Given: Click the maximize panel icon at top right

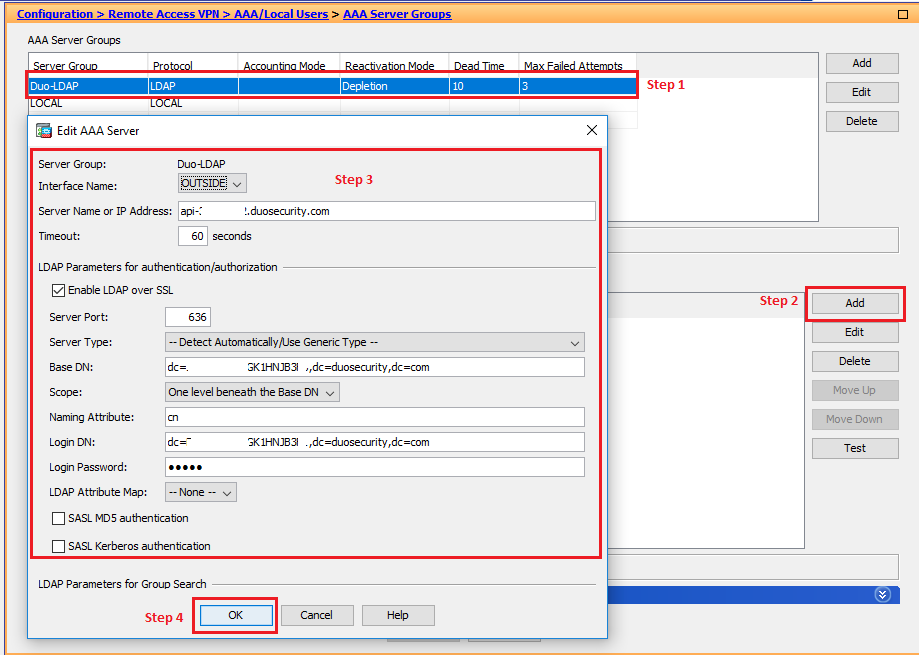Looking at the screenshot, I should [x=903, y=14].
